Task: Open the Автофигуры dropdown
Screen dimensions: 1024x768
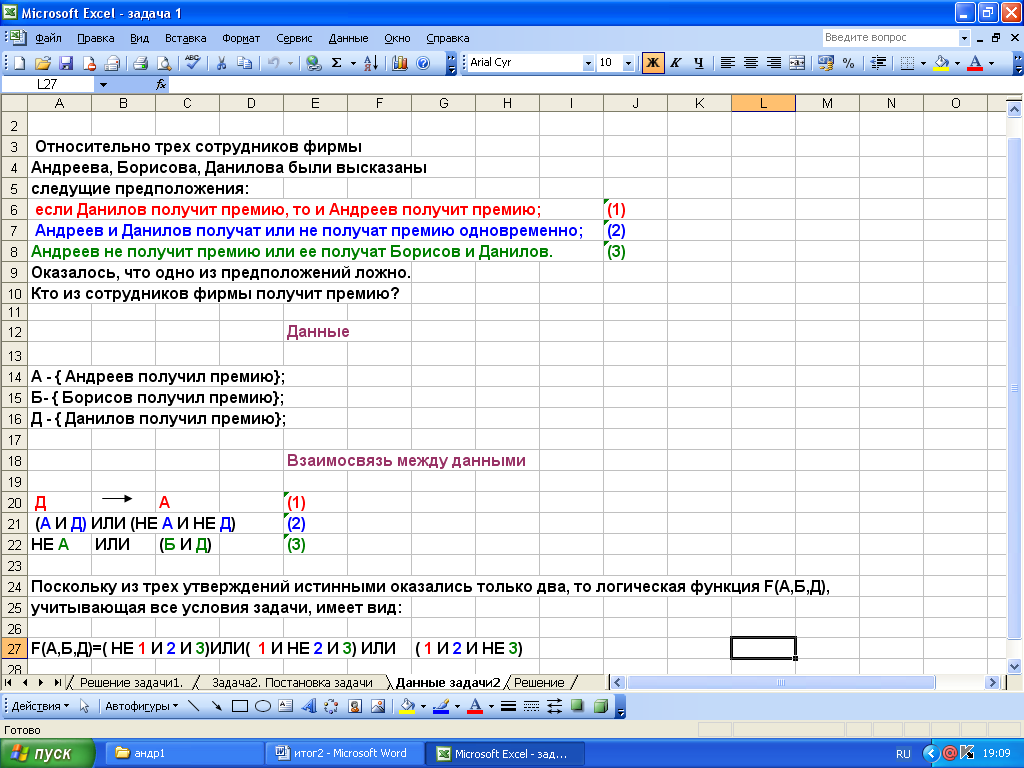Action: pos(142,706)
